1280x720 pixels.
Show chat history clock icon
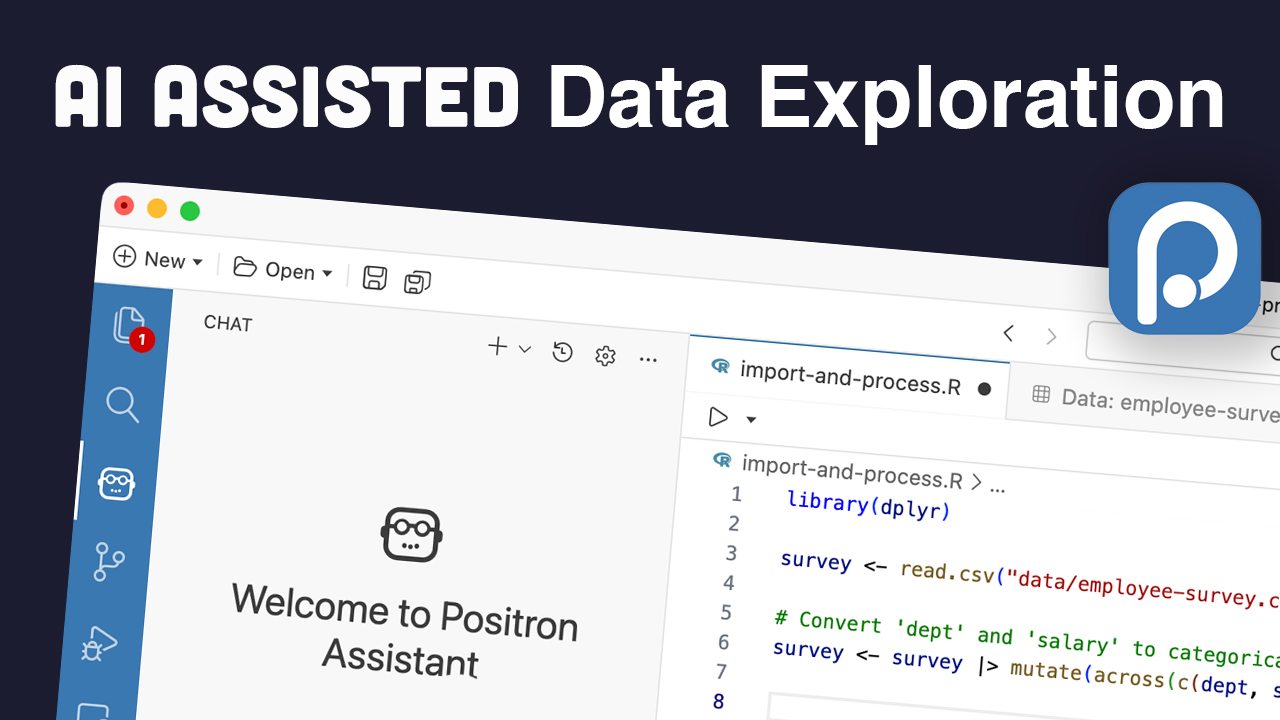(563, 352)
